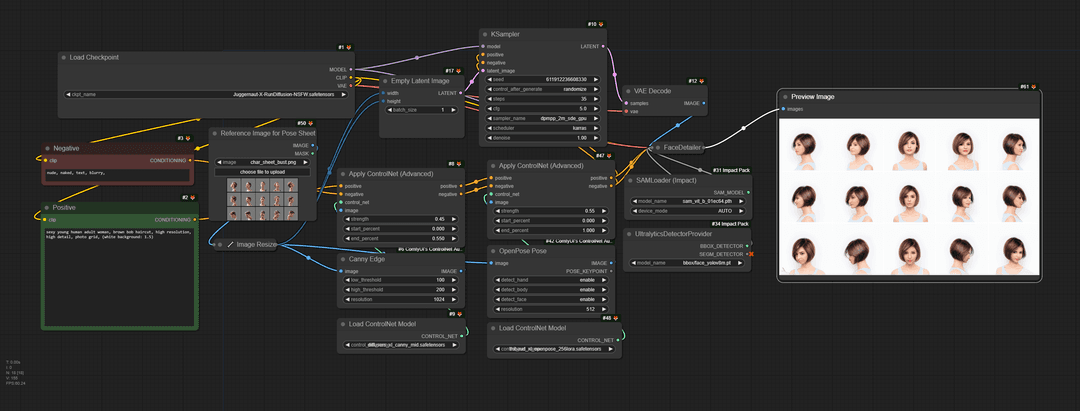
Task: Click the pencil icon on Image Resize node
Action: pos(229,244)
